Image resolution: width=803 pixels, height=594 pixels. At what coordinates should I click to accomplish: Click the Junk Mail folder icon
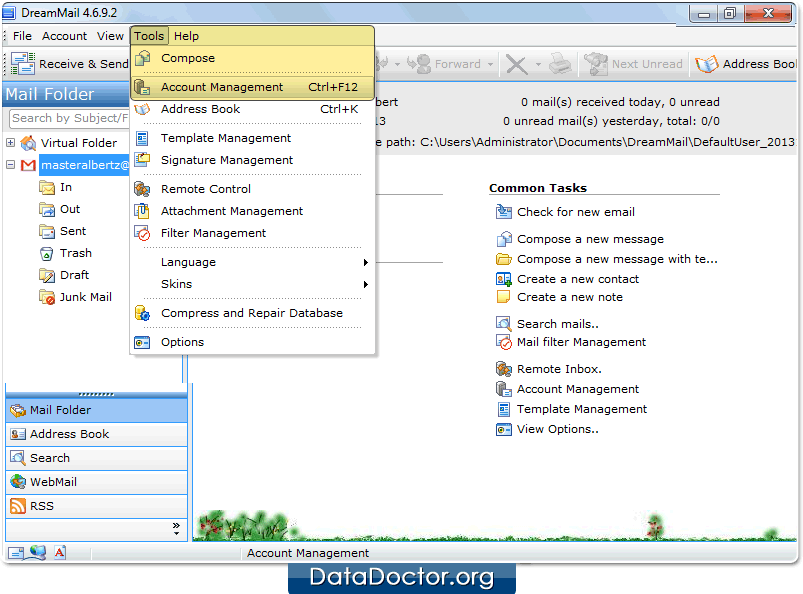(47, 298)
